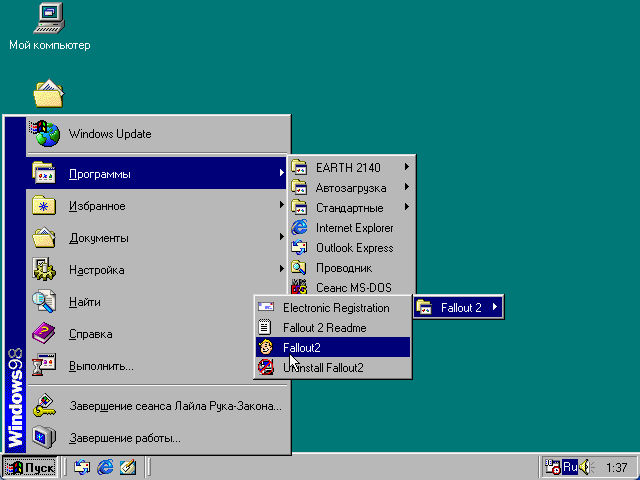Click the Outlook Express label in Programs
This screenshot has height=480, width=640.
354,248
